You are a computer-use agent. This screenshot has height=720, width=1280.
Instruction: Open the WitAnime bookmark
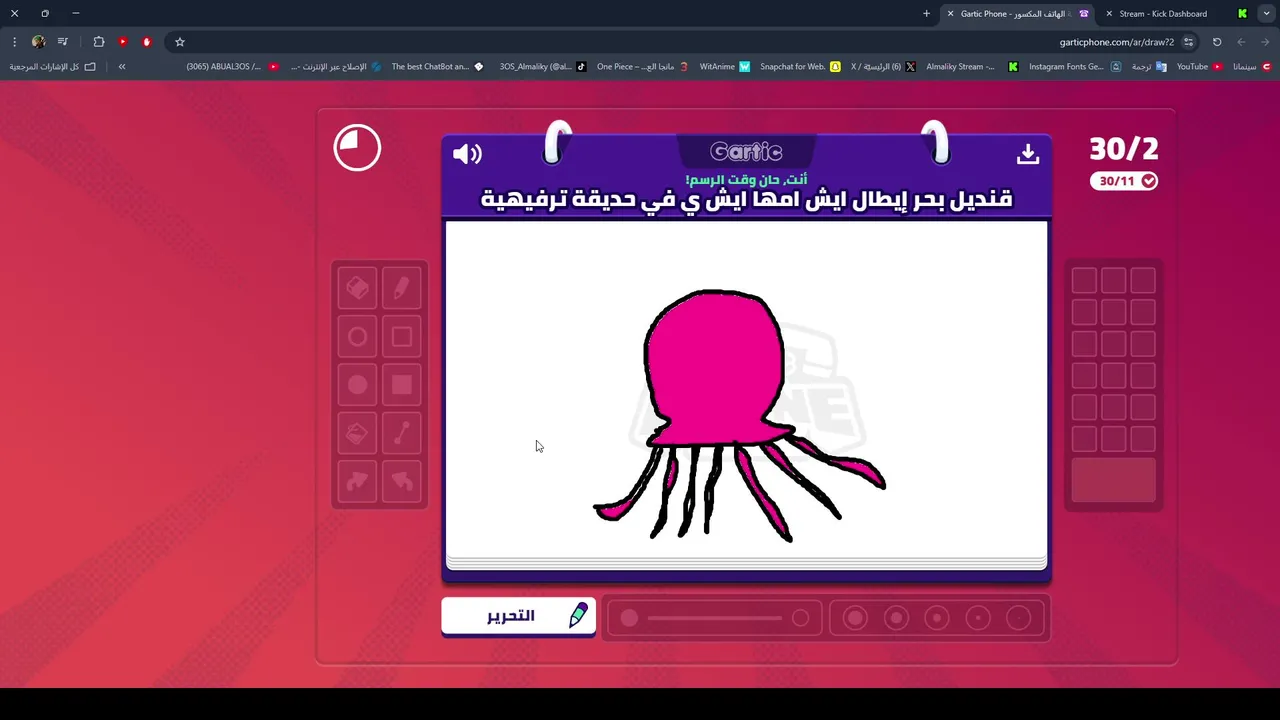click(725, 67)
